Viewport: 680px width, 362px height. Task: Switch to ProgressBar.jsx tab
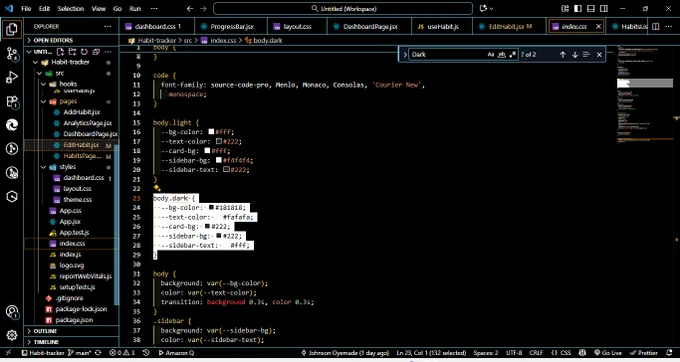pos(231,26)
